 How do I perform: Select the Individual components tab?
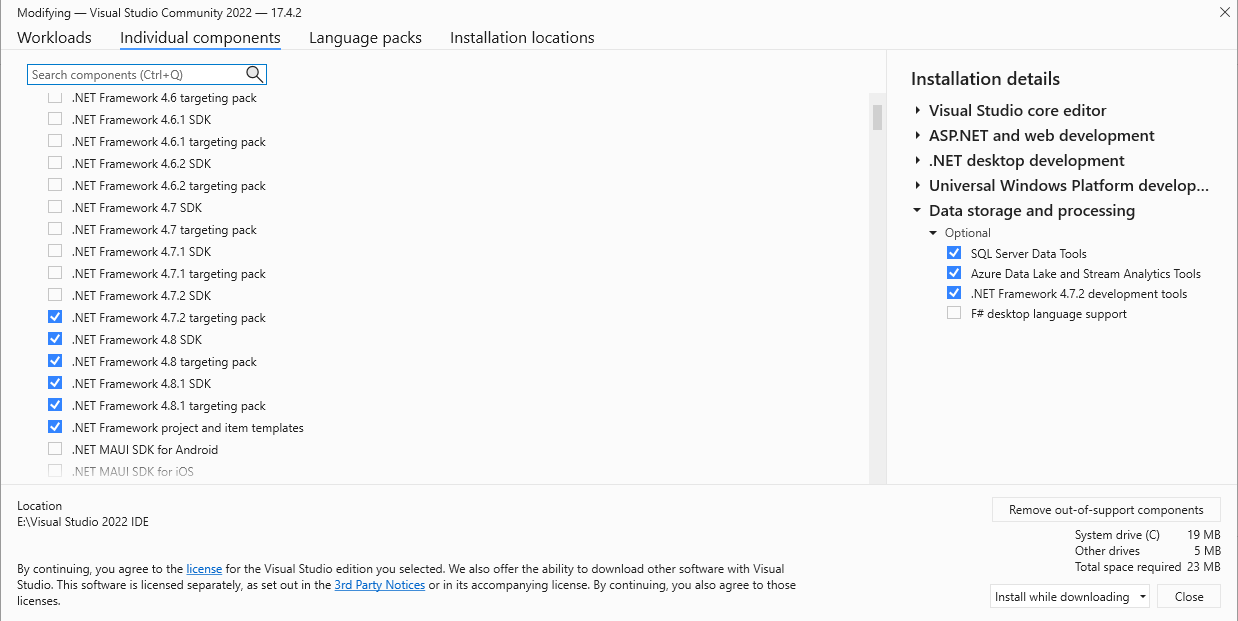point(200,38)
